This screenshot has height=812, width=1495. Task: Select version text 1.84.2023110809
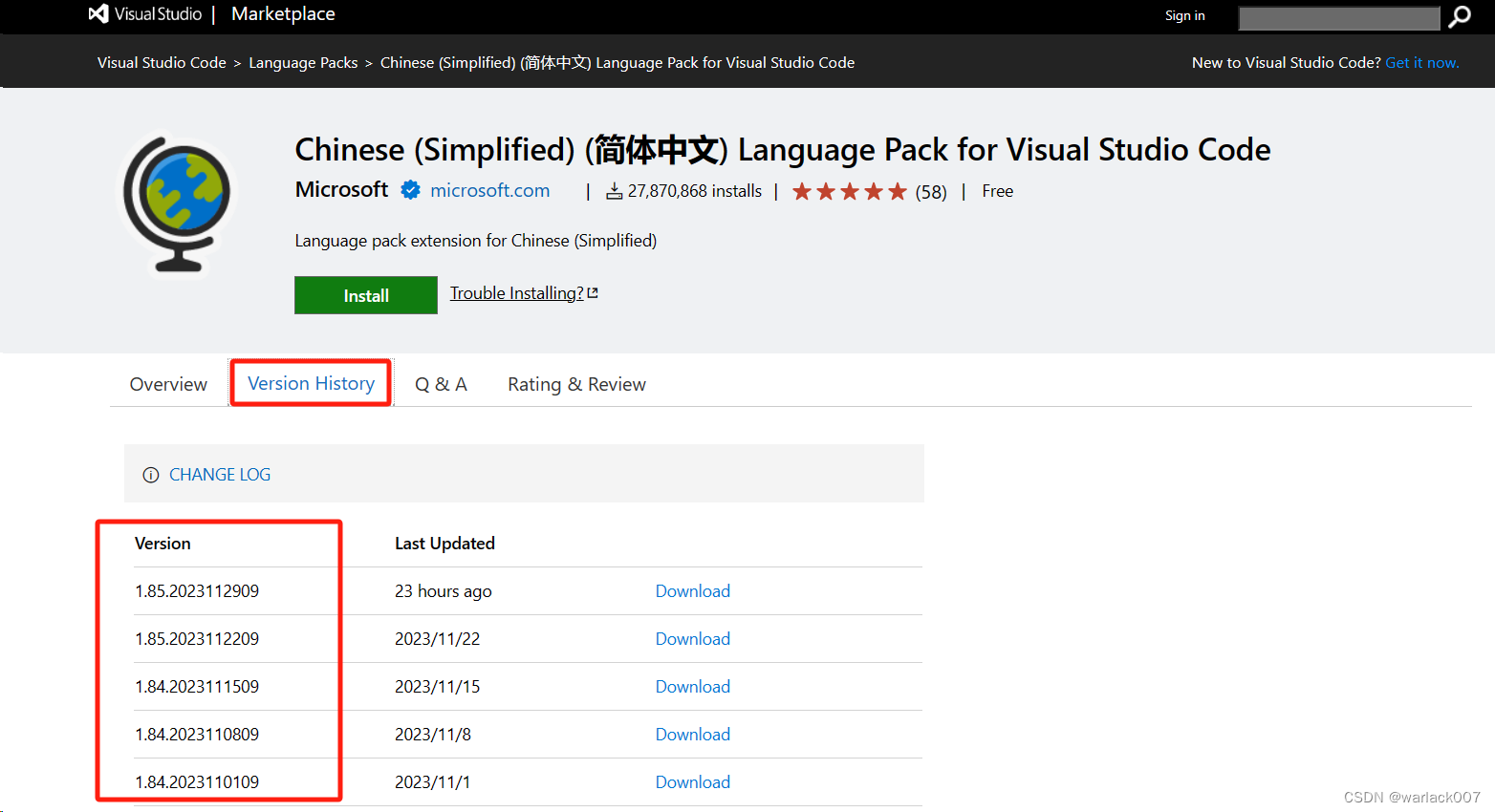click(197, 735)
